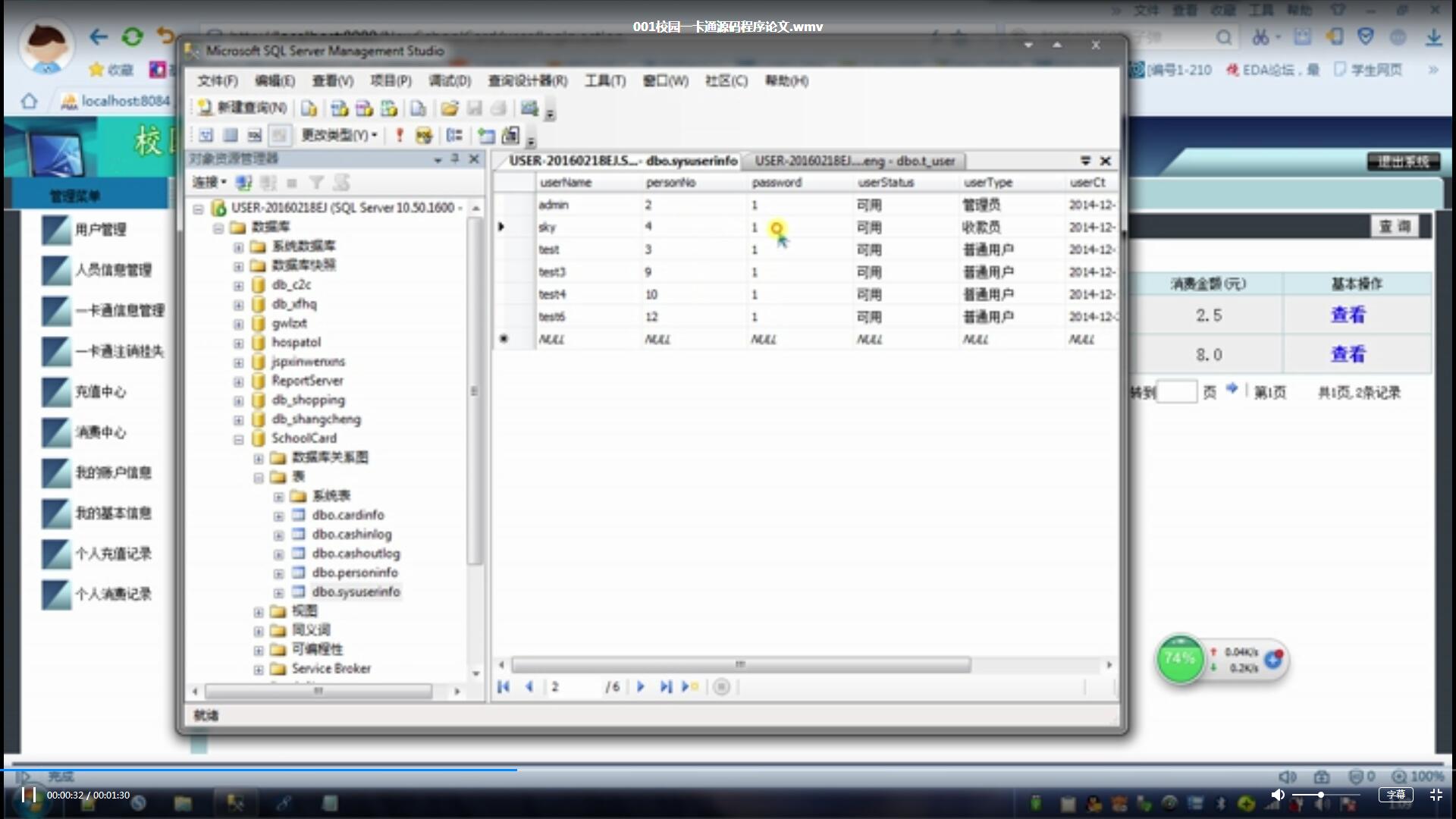Click the move-to-new-record icon
Image resolution: width=1456 pixels, height=819 pixels.
(x=689, y=687)
